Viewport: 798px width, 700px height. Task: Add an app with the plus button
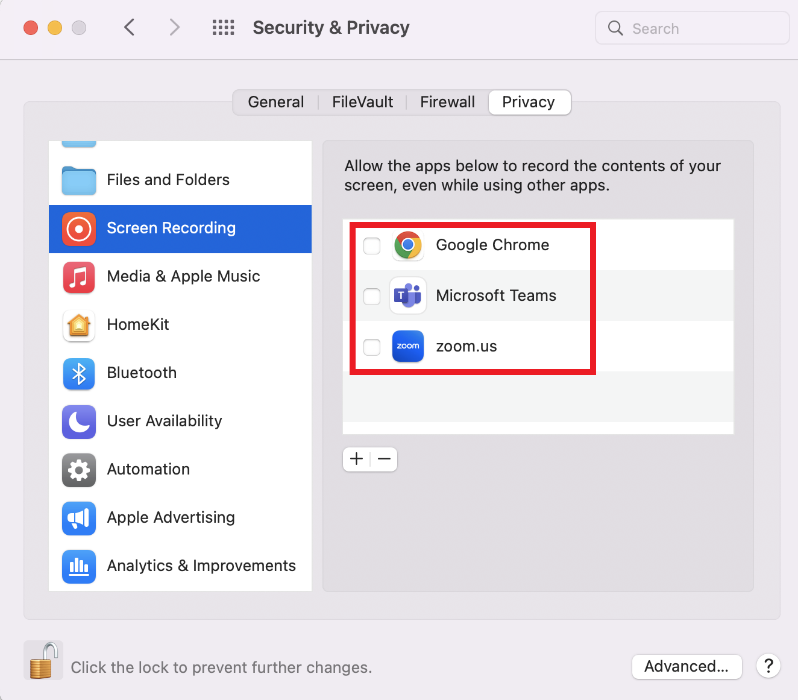point(357,459)
